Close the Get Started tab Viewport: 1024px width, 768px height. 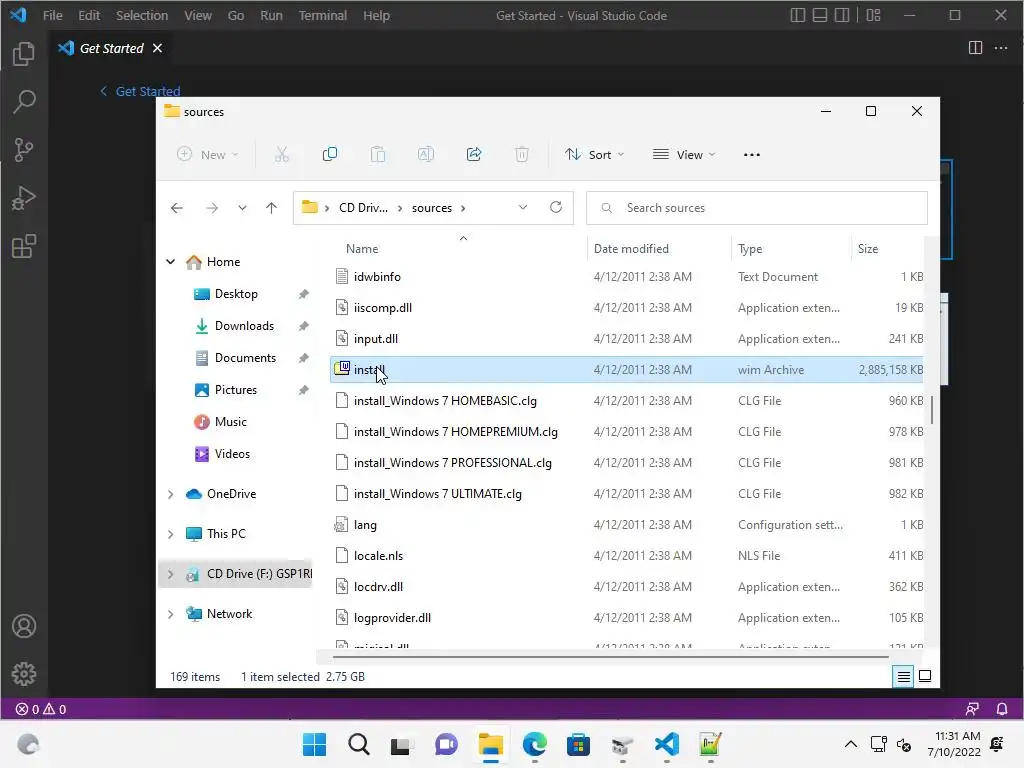point(157,48)
